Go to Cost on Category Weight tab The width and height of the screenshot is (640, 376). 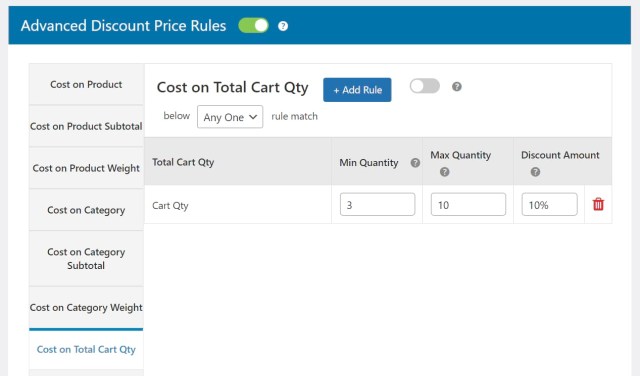pyautogui.click(x=86, y=307)
